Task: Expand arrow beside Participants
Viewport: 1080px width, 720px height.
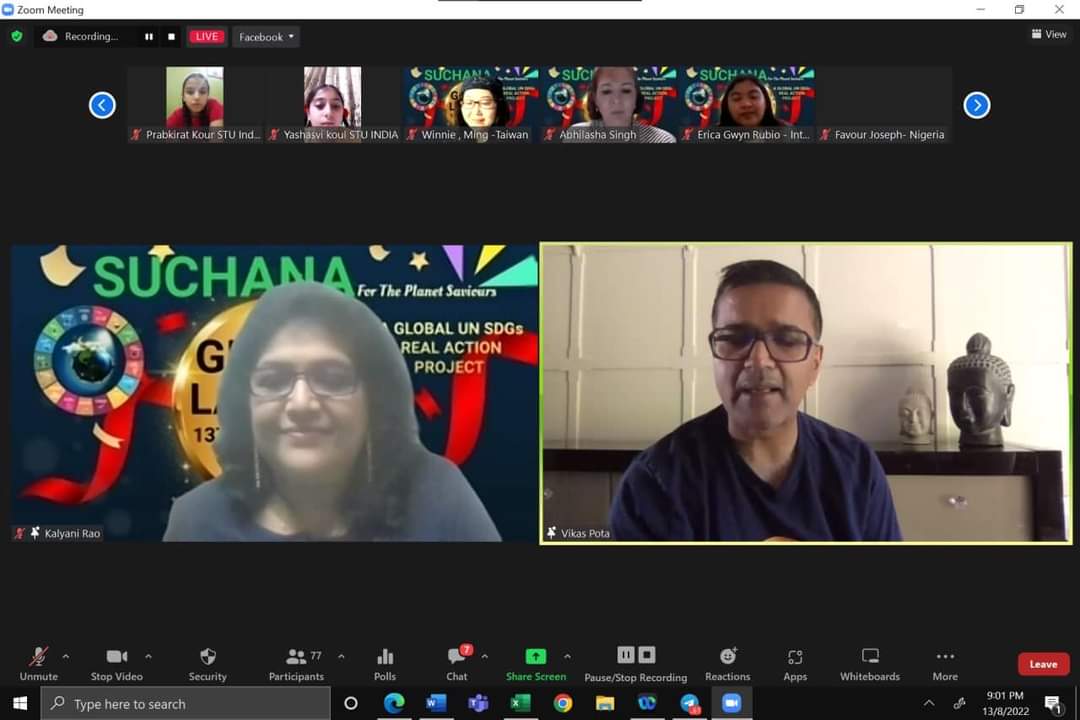Action: tap(342, 657)
